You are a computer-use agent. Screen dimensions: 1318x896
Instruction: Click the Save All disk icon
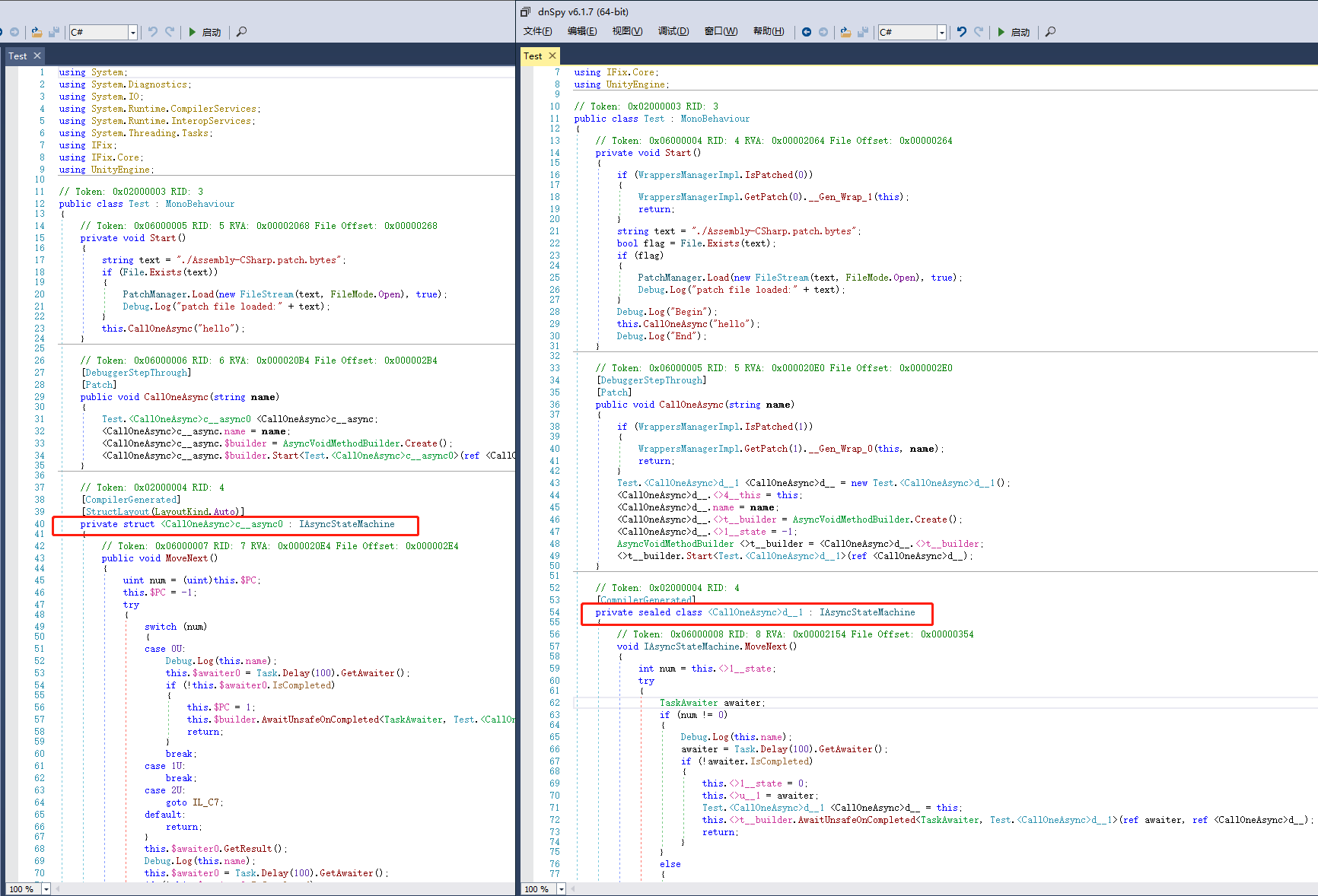click(864, 32)
